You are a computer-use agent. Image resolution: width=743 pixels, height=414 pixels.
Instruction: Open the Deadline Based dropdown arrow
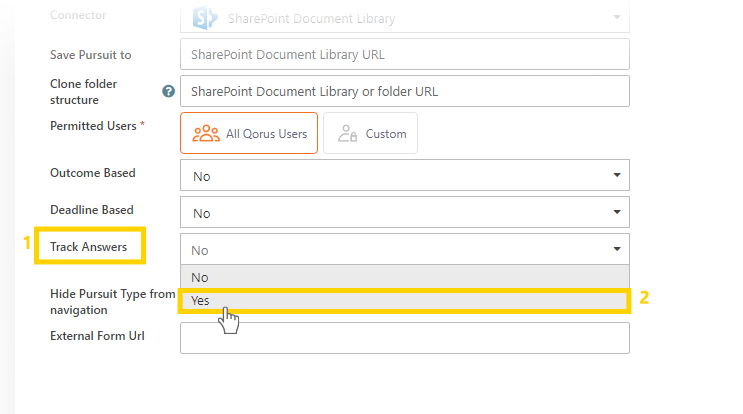click(616, 212)
